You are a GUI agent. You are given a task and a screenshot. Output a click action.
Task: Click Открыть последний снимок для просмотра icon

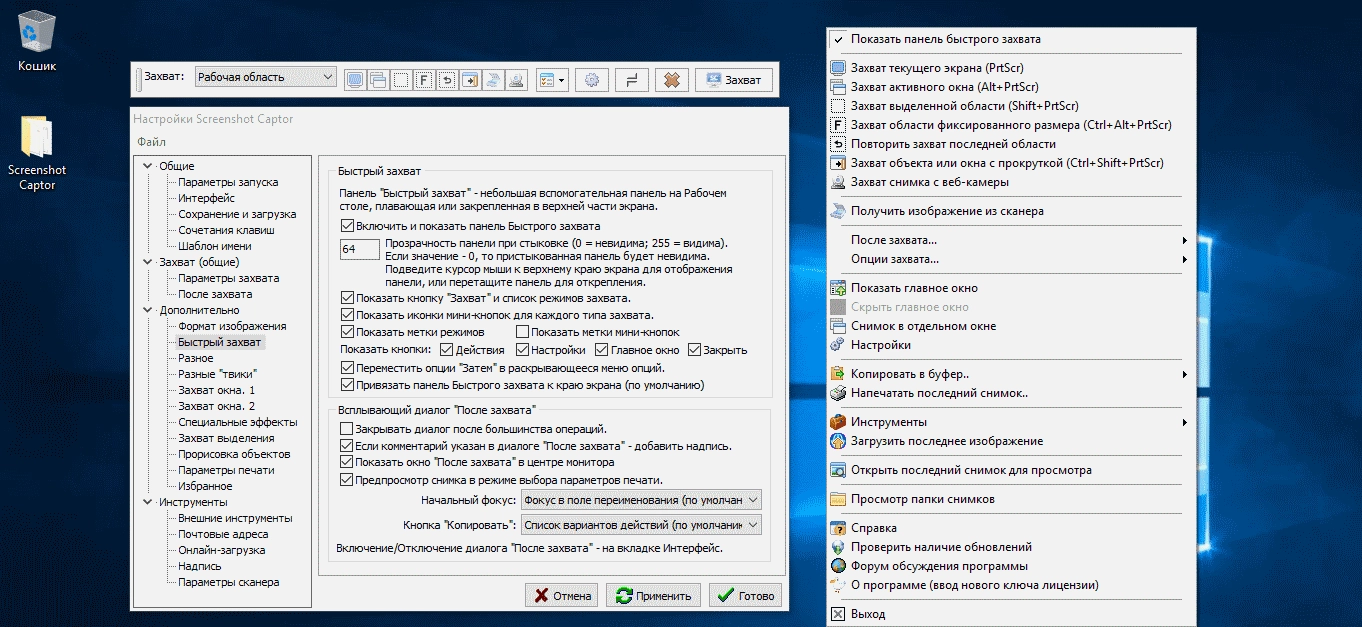coord(838,470)
